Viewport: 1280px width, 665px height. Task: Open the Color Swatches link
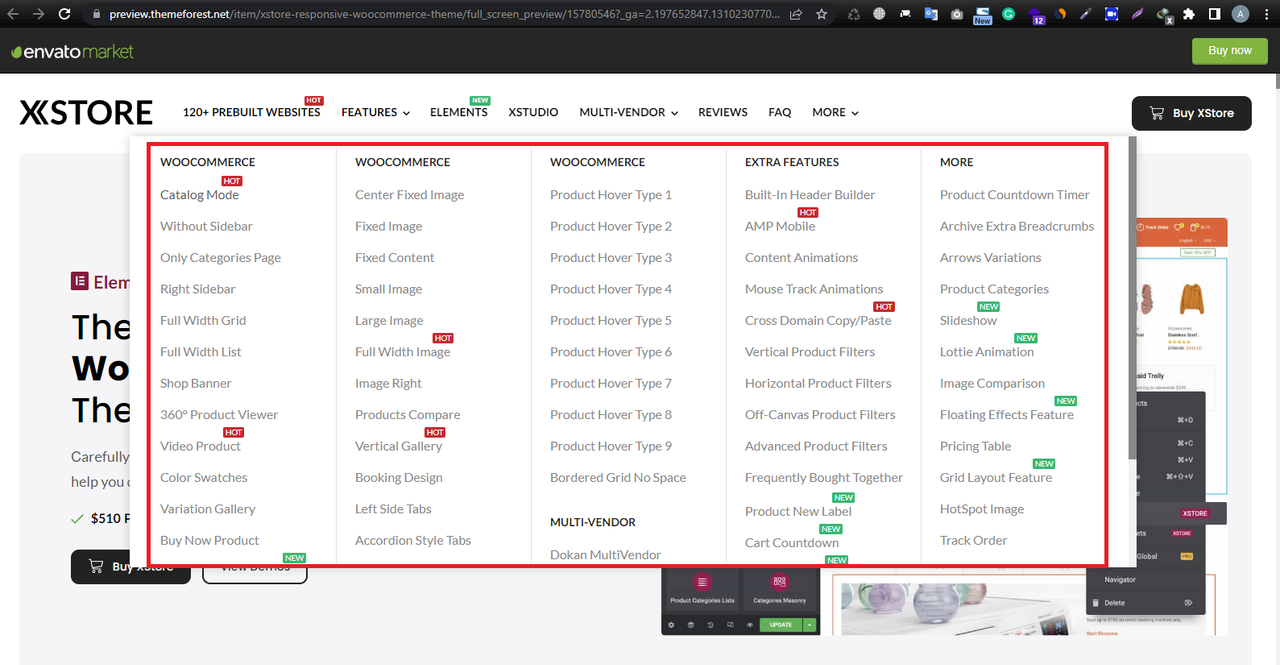tap(204, 478)
